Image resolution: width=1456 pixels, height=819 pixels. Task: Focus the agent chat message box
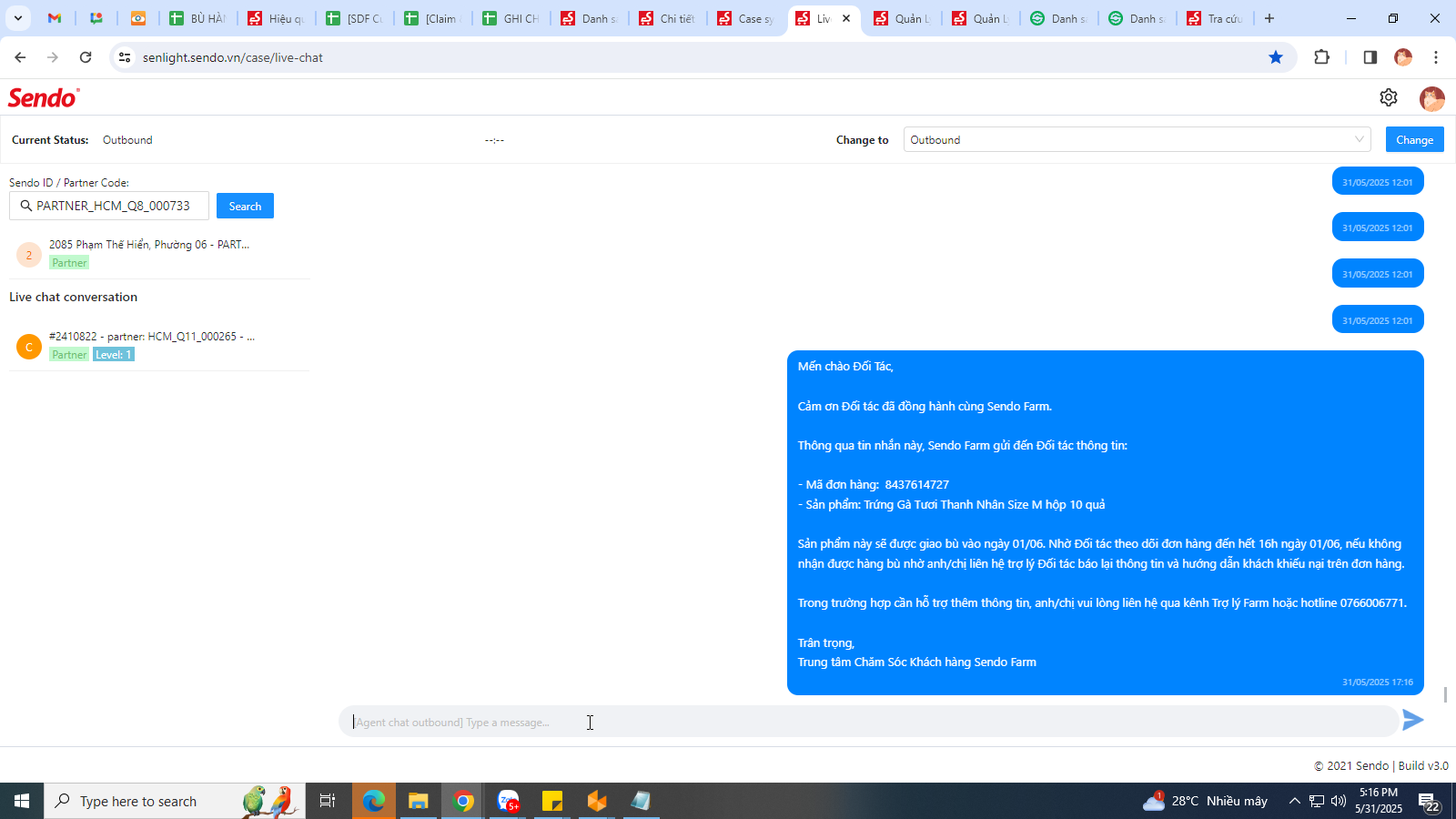[x=868, y=722]
